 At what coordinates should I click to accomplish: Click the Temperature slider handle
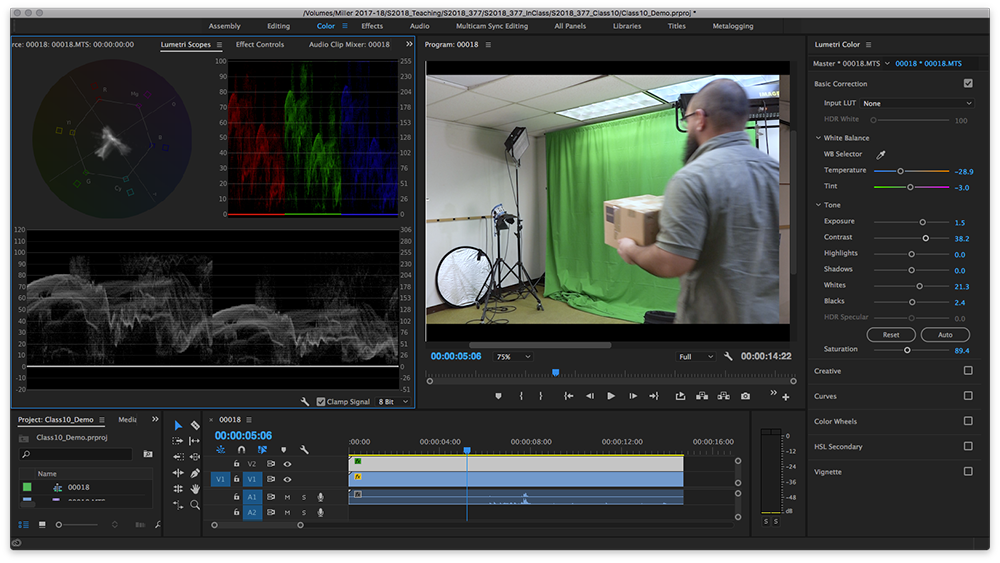click(x=901, y=171)
